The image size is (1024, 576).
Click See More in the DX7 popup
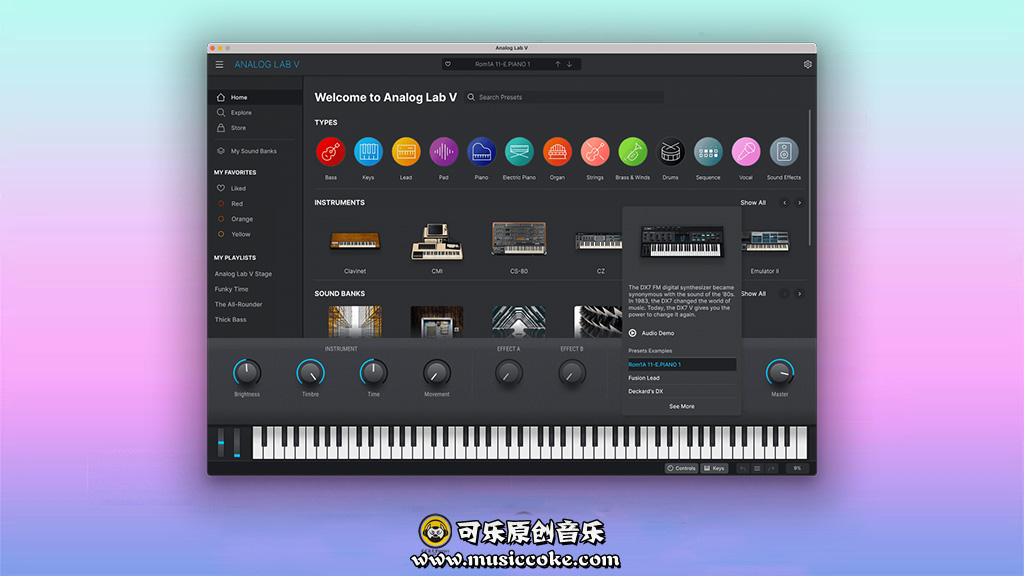click(x=682, y=406)
